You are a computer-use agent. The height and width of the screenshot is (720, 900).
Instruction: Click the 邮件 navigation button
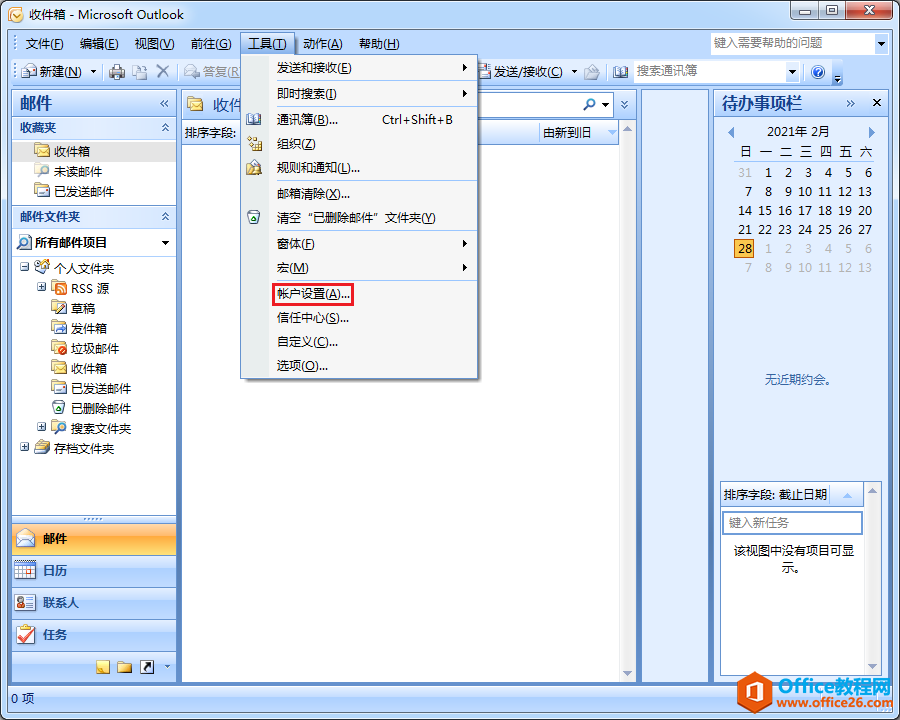[x=94, y=539]
